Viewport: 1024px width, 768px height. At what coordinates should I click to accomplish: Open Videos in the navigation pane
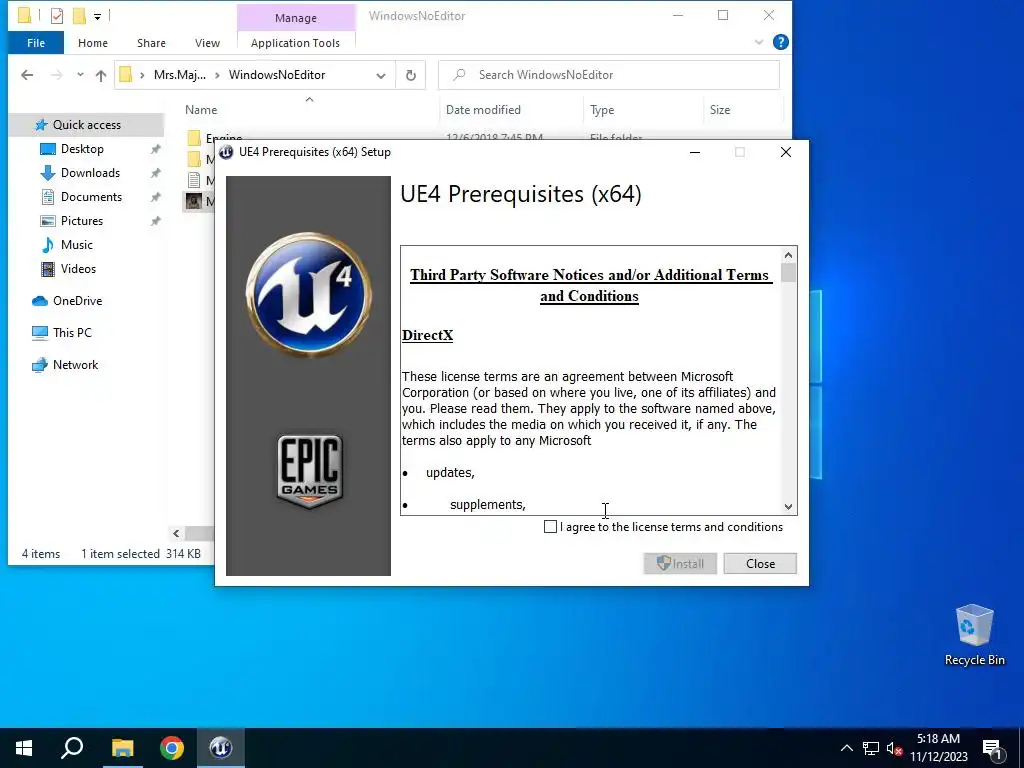tap(78, 269)
